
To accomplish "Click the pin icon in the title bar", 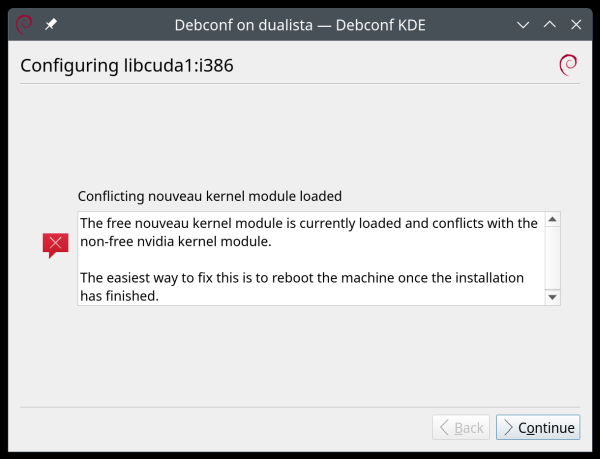I will point(51,24).
